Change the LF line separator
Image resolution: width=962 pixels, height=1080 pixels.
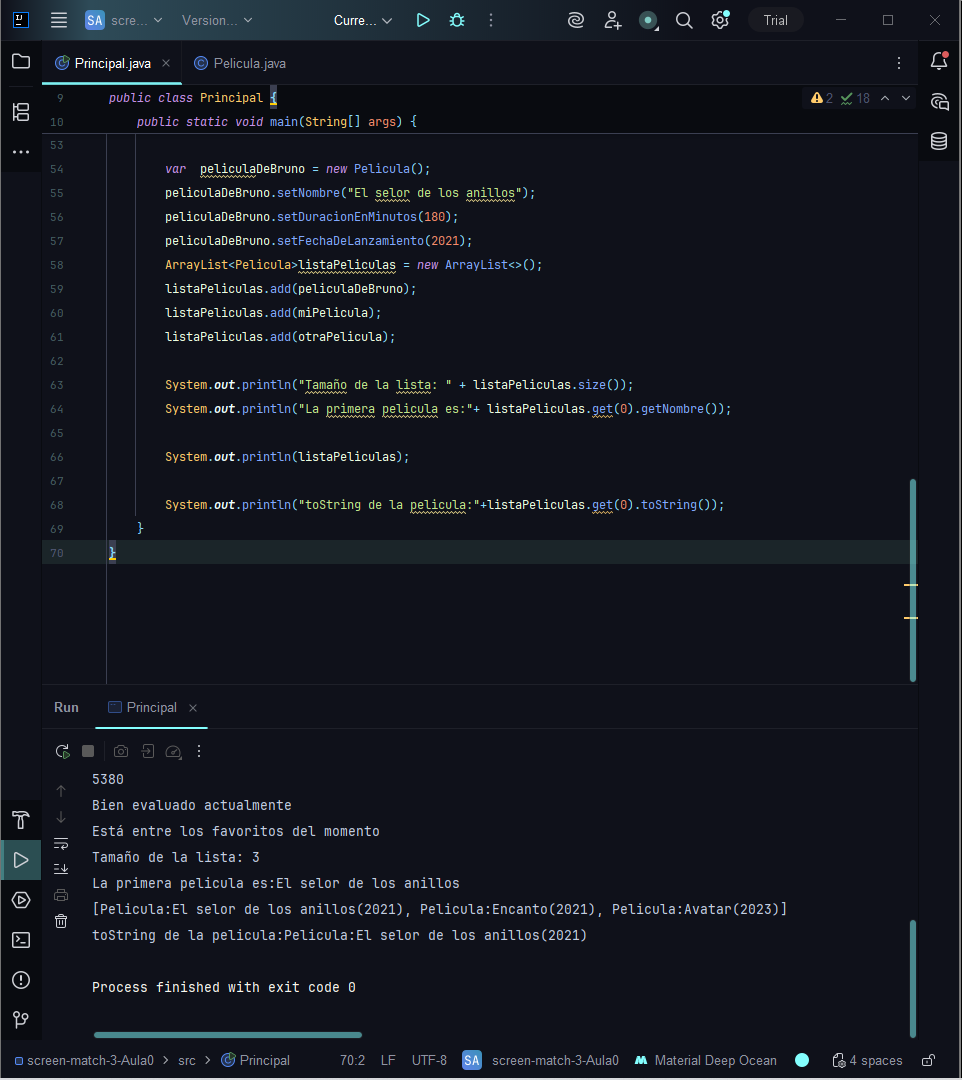click(388, 1060)
